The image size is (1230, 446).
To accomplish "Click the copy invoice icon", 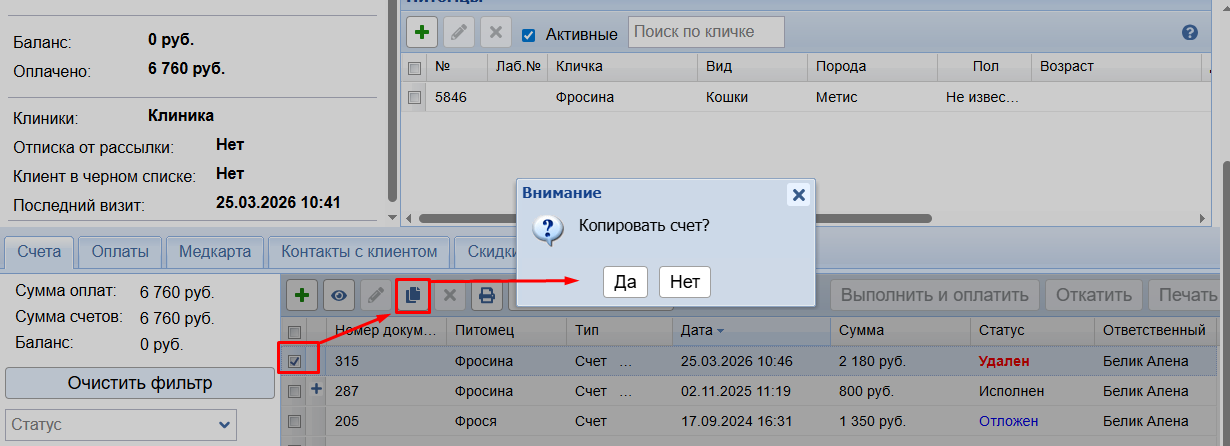I will (412, 295).
